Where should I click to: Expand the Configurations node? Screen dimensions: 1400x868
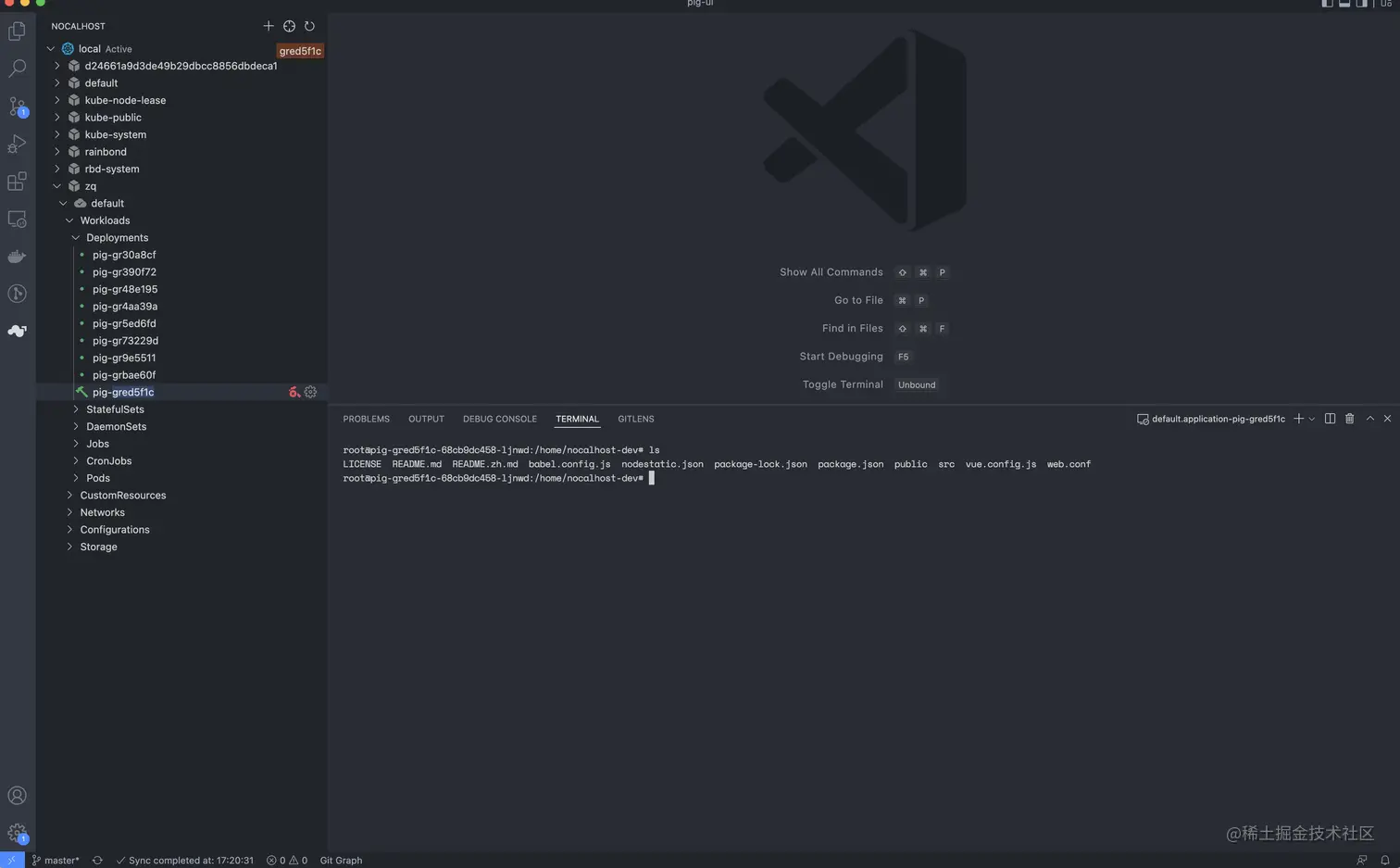(69, 529)
